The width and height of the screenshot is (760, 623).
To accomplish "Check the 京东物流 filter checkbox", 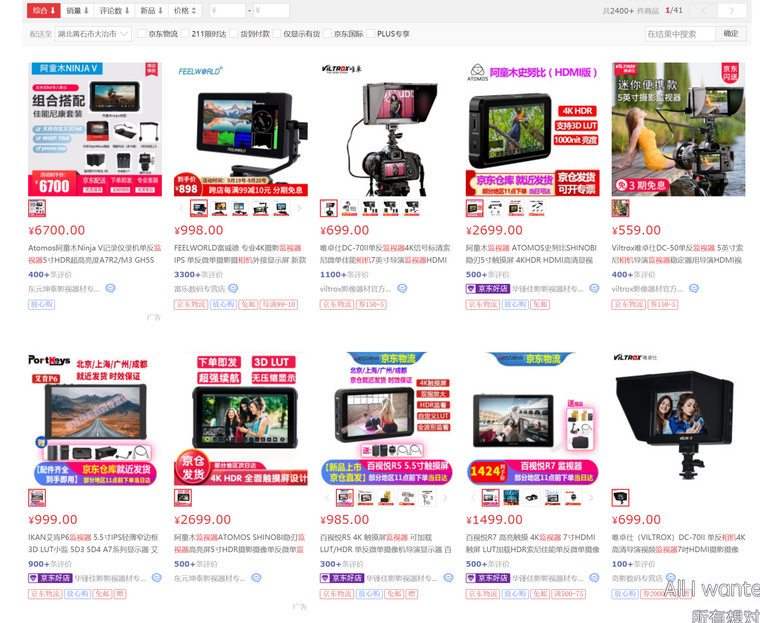I will pyautogui.click(x=142, y=33).
